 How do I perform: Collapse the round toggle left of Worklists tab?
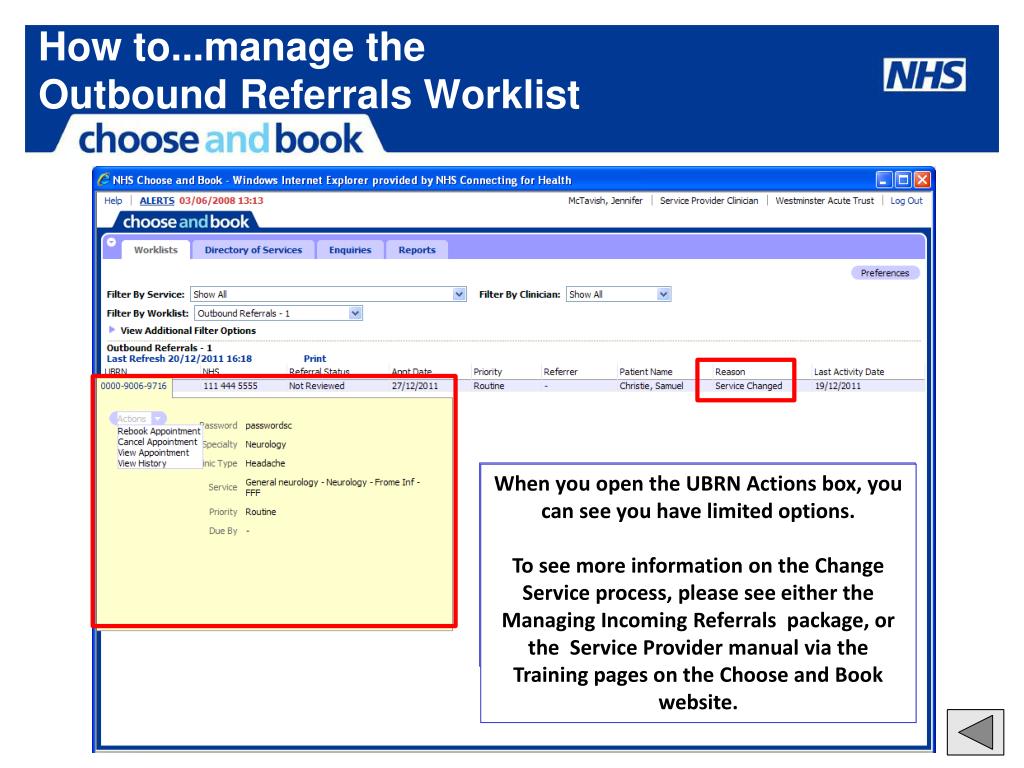pos(111,242)
